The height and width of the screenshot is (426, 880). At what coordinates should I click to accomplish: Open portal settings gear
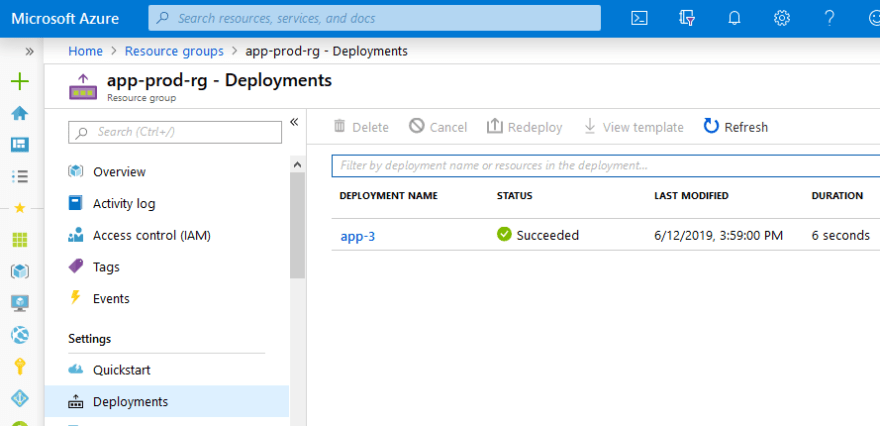[781, 18]
